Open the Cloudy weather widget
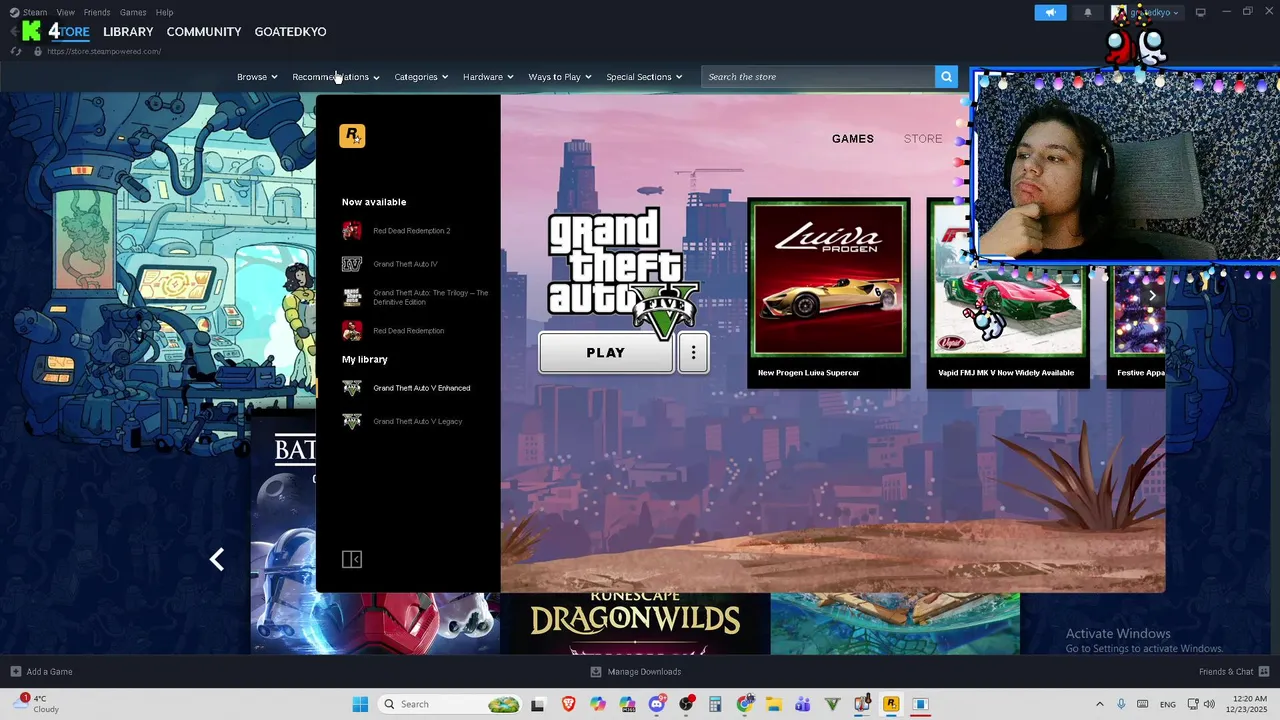The height and width of the screenshot is (720, 1280). click(35, 704)
